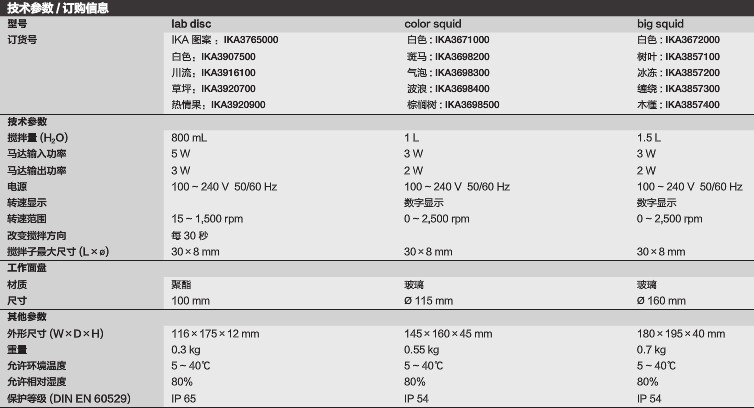Select the lab disc order entry IKA3916100

214,73
